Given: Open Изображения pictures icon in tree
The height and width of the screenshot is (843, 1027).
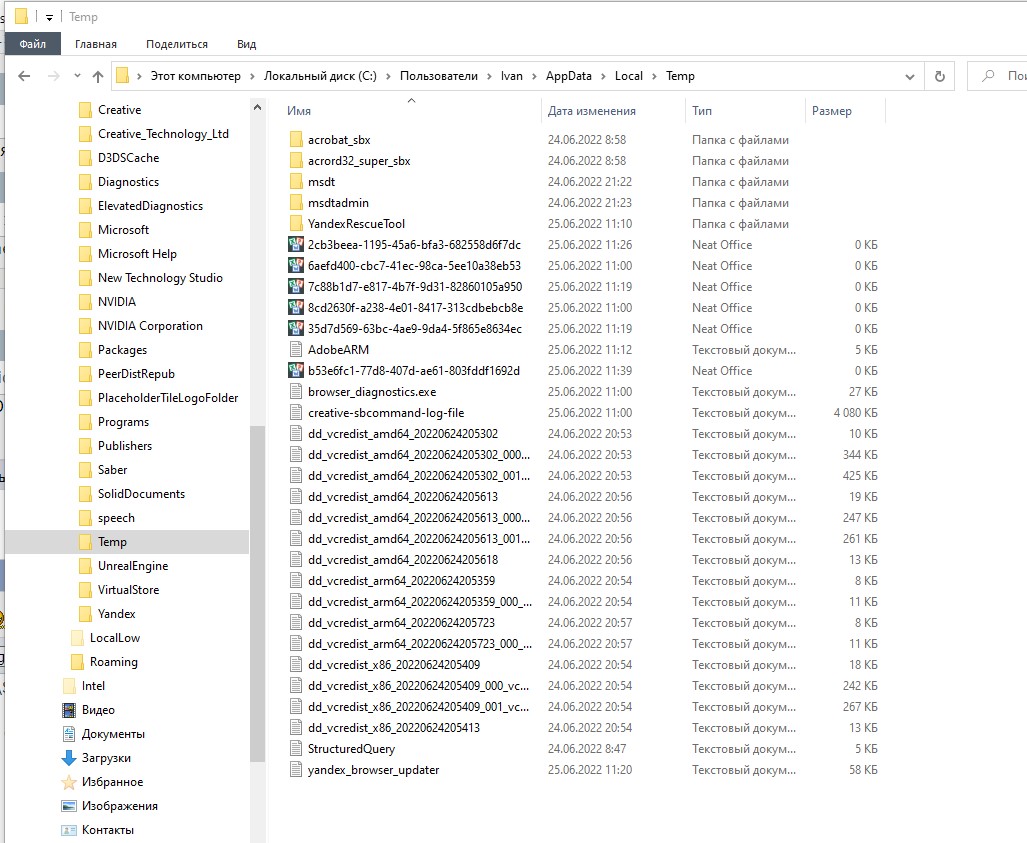Looking at the screenshot, I should click(x=69, y=806).
